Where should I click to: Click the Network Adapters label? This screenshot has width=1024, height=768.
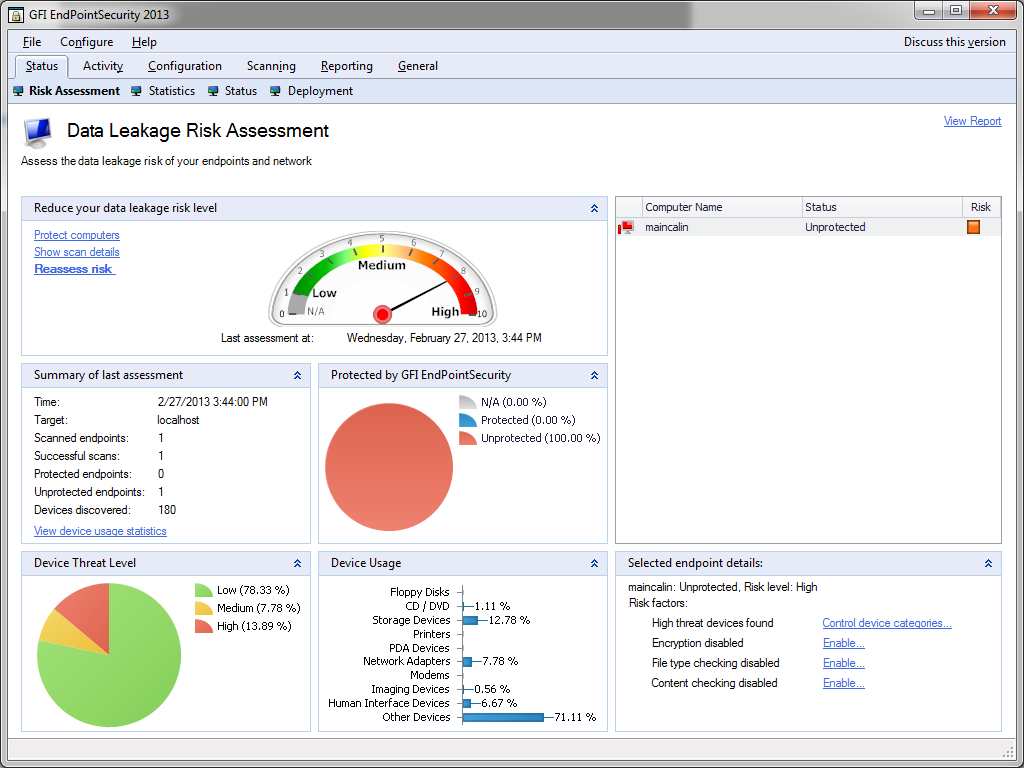pyautogui.click(x=406, y=662)
